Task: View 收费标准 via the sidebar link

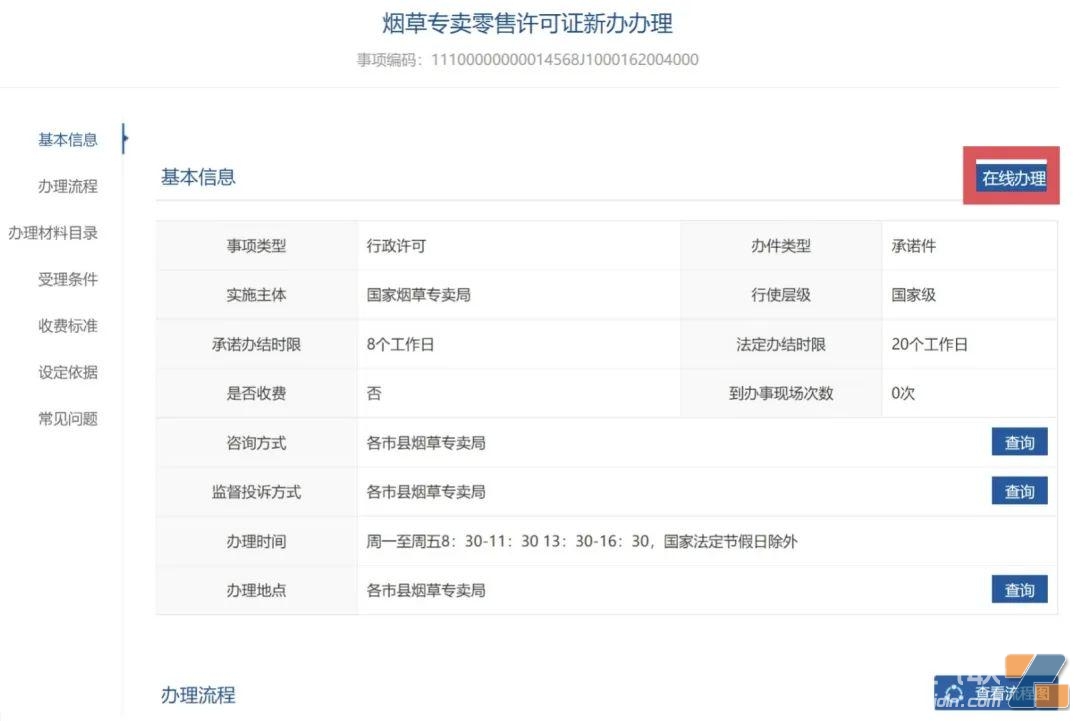Action: (66, 326)
